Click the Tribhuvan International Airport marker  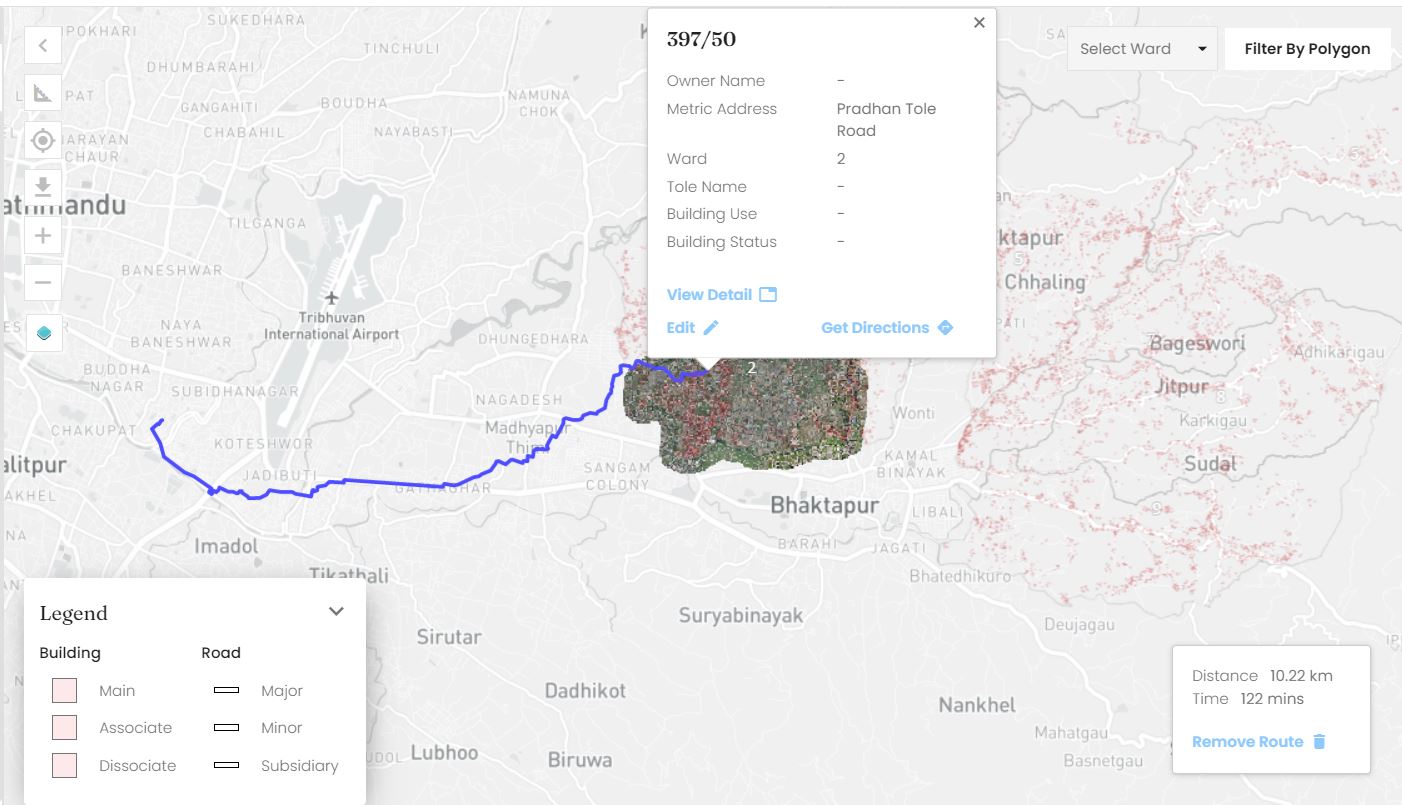pyautogui.click(x=332, y=298)
